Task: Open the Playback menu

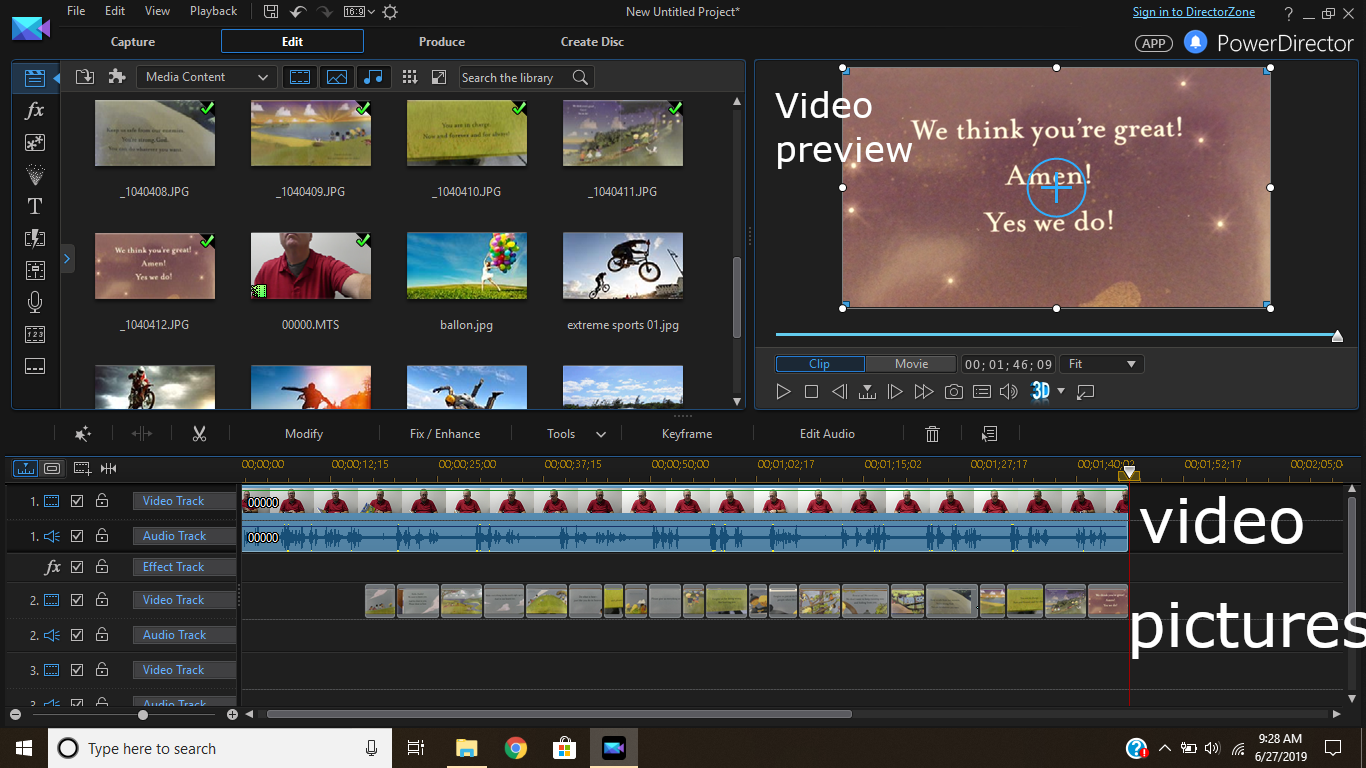Action: [x=213, y=11]
